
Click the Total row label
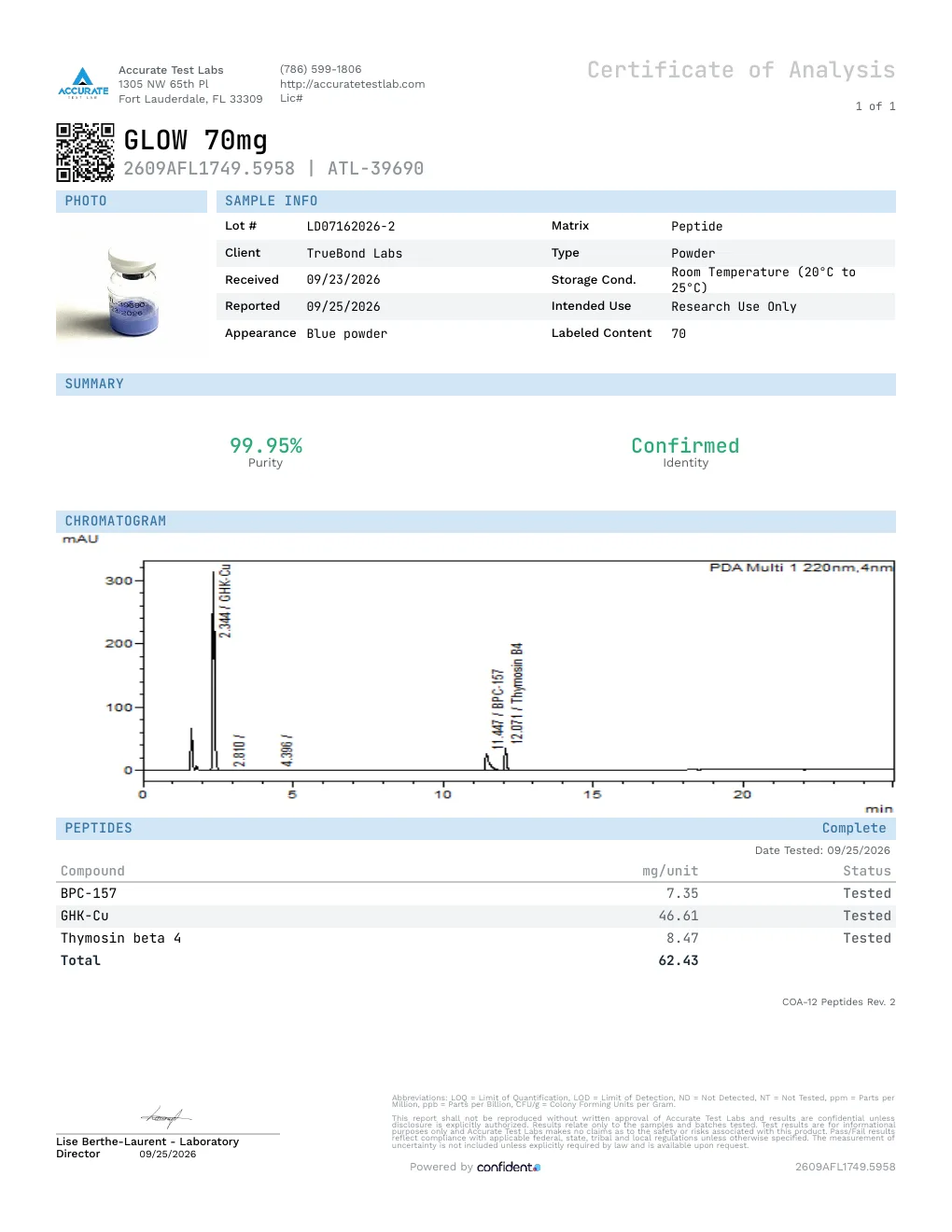[80, 961]
